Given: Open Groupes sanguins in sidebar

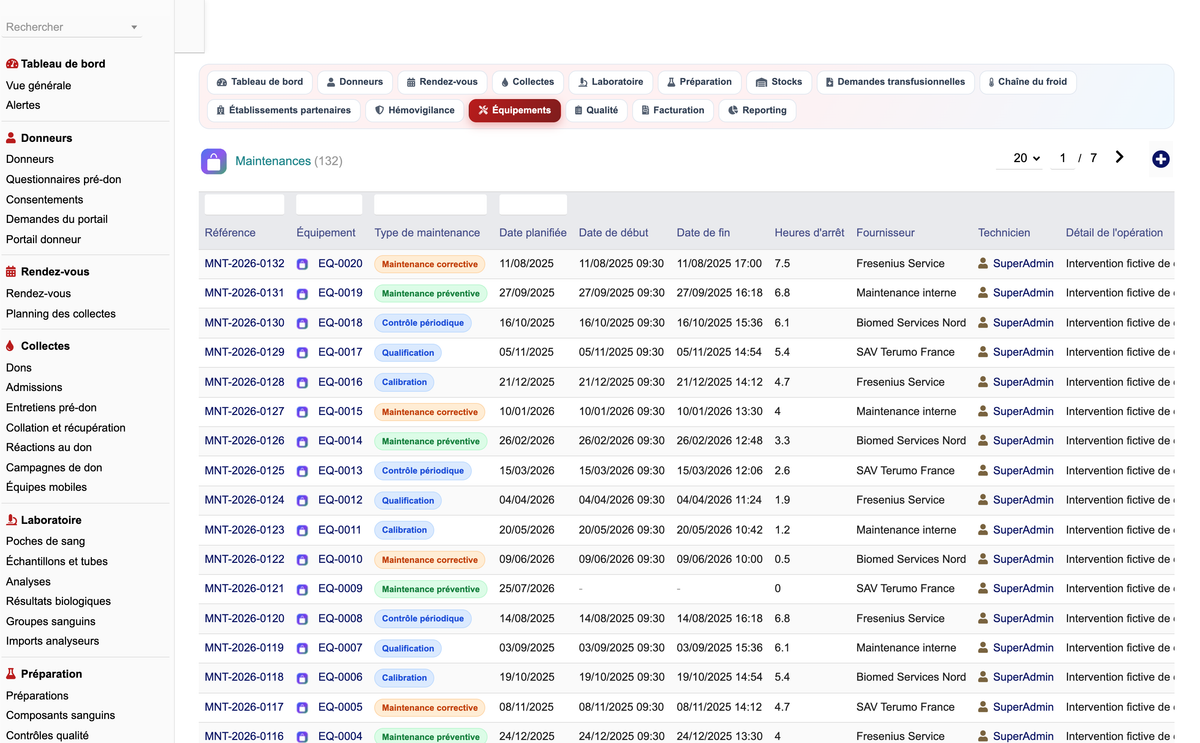Looking at the screenshot, I should 49,621.
